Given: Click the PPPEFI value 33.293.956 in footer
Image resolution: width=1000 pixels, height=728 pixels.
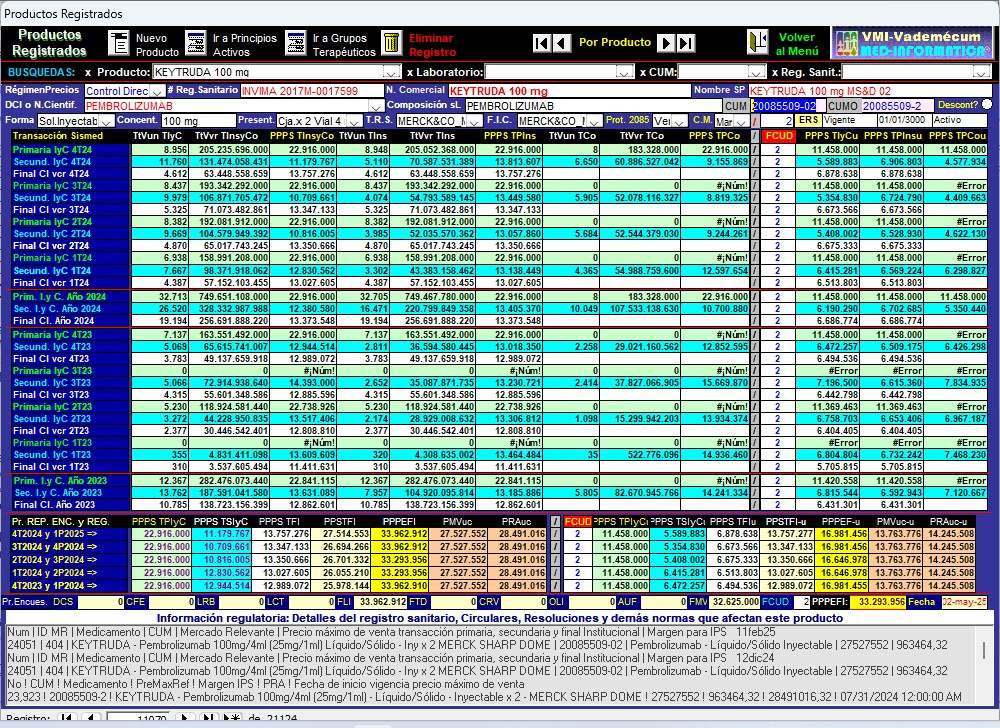Looking at the screenshot, I should click(x=876, y=602).
